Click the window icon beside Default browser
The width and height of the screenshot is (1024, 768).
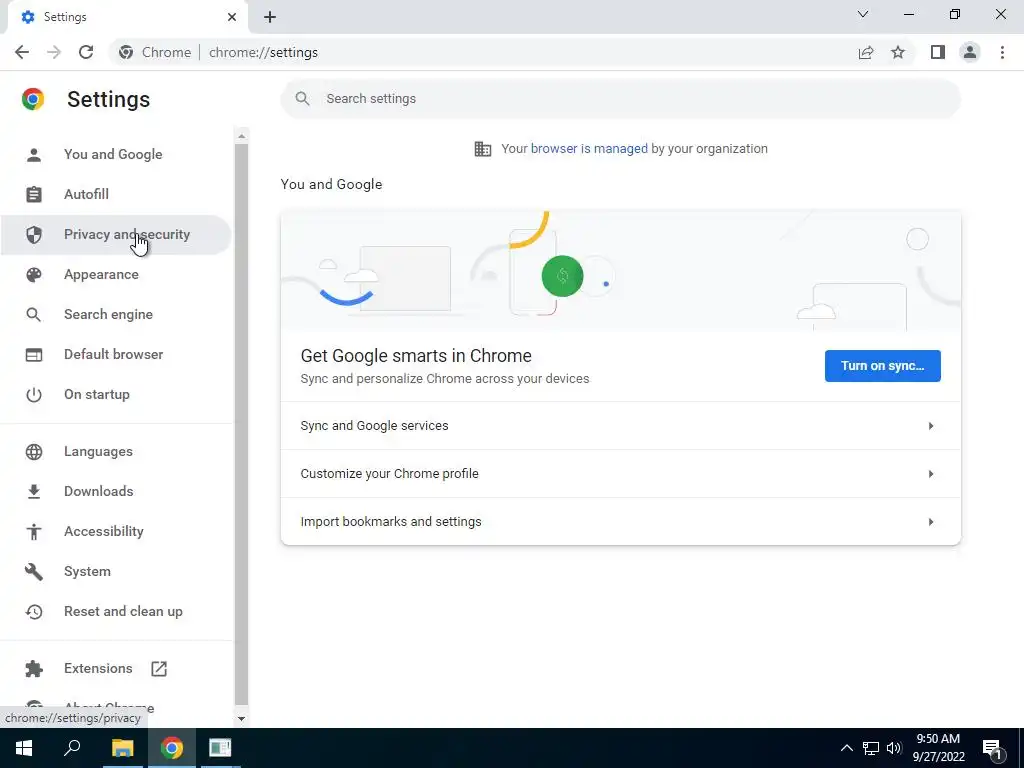pyautogui.click(x=33, y=355)
